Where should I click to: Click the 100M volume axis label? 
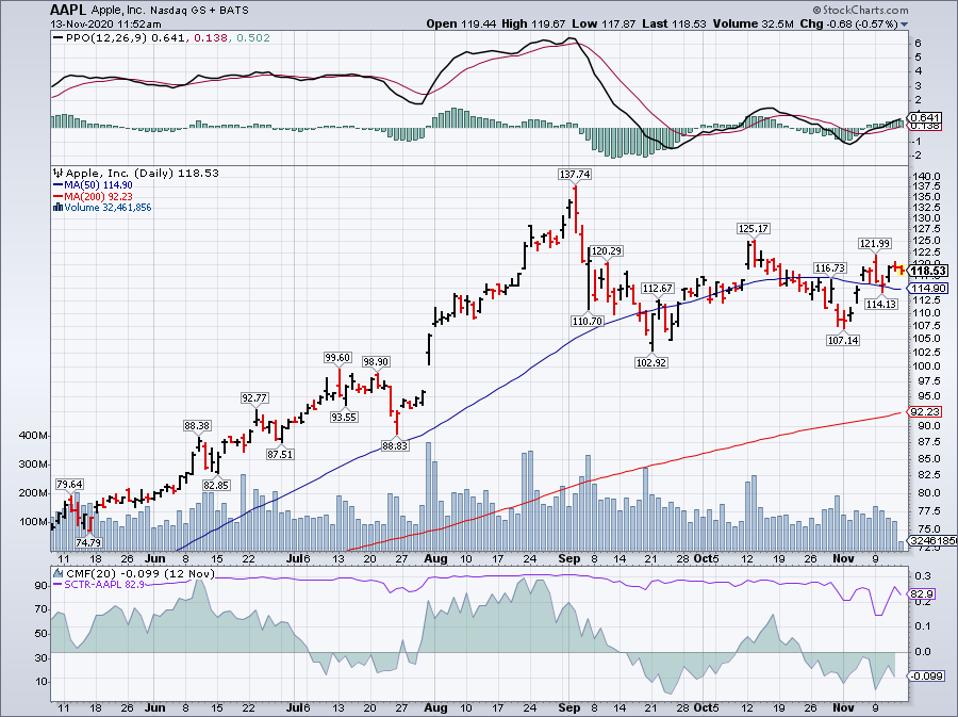[x=34, y=522]
